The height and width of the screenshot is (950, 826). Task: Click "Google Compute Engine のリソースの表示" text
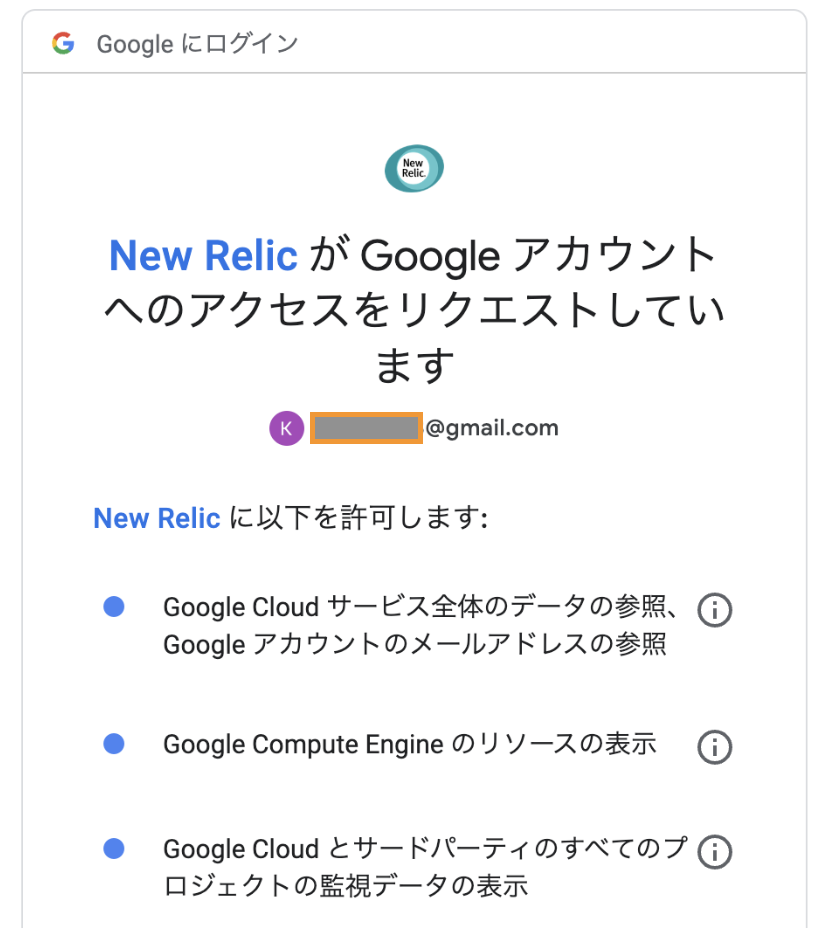409,744
